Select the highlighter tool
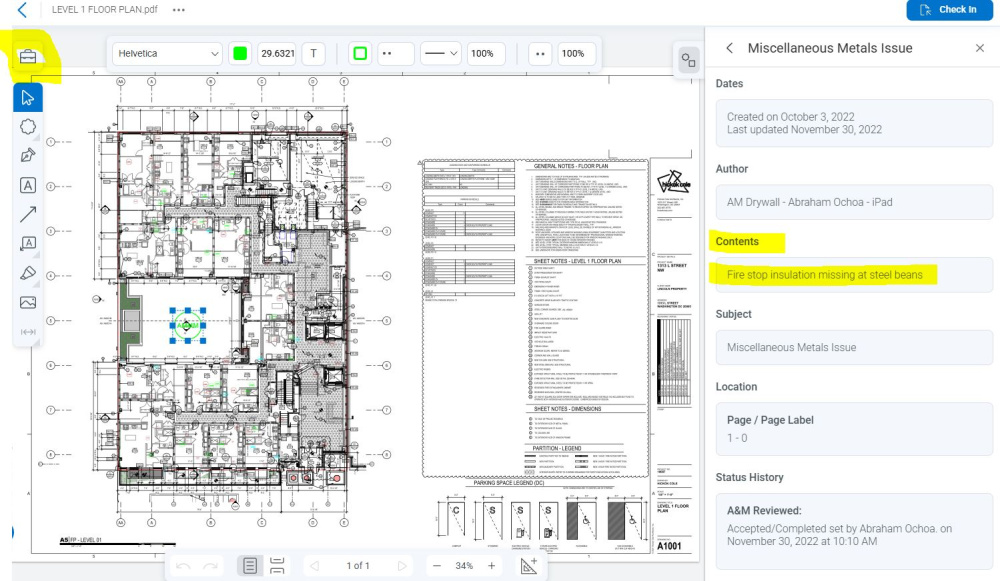The height and width of the screenshot is (581, 1000). pos(27,273)
